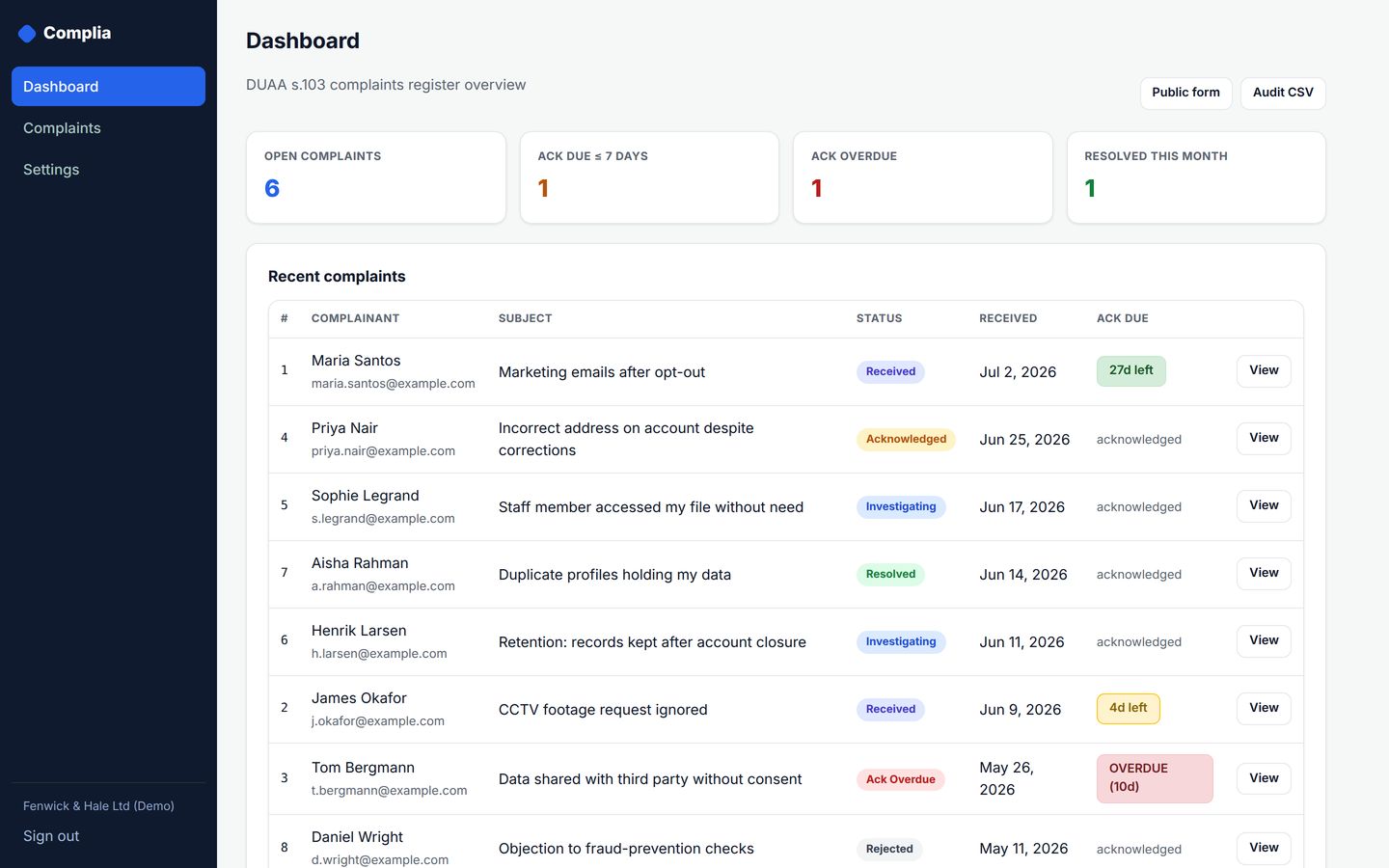Screen dimensions: 1389x868
Task: Click subject 'CCTV footage request ignored'
Action: click(x=603, y=710)
